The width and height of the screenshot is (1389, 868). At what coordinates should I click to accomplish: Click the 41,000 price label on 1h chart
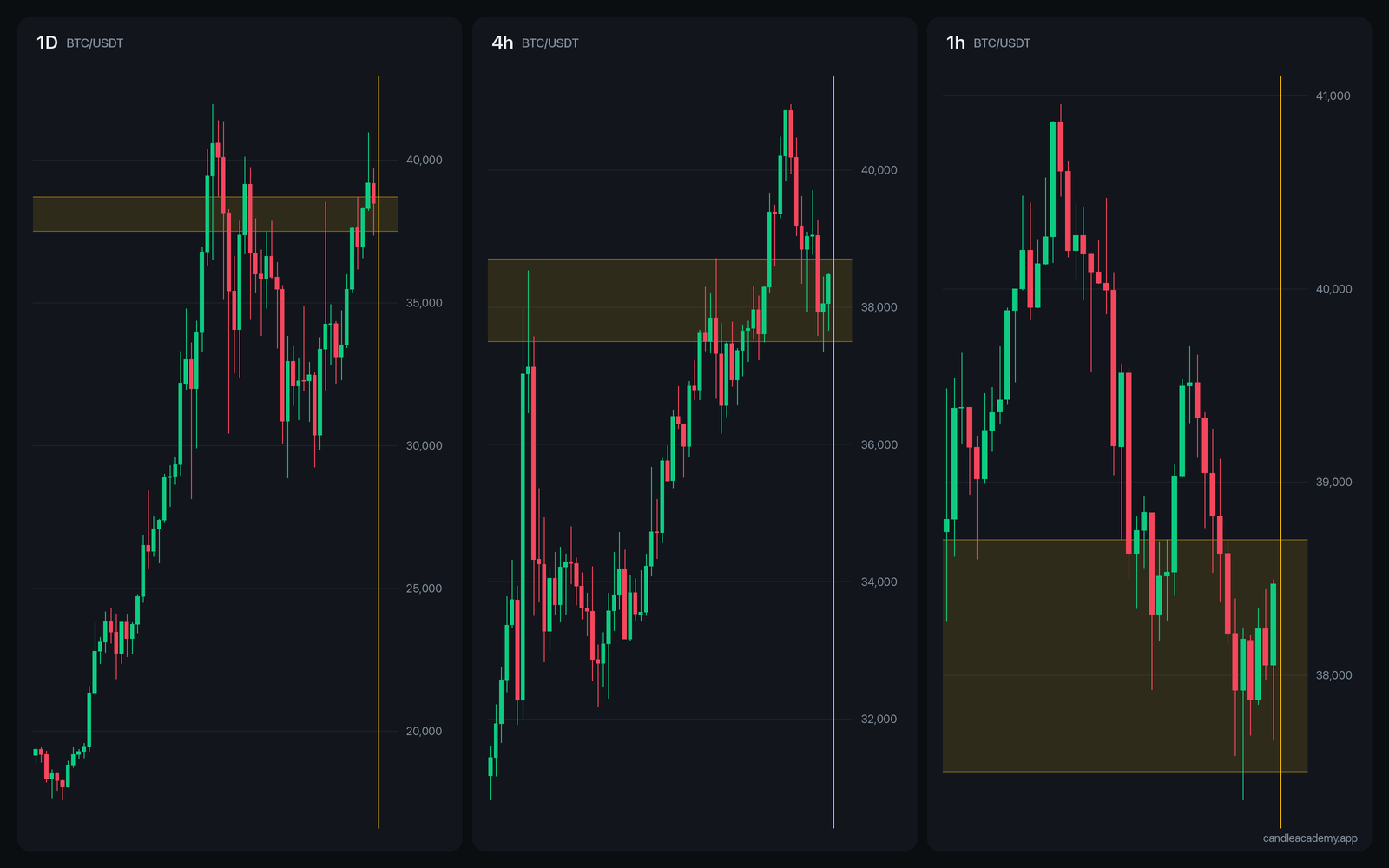(1333, 96)
